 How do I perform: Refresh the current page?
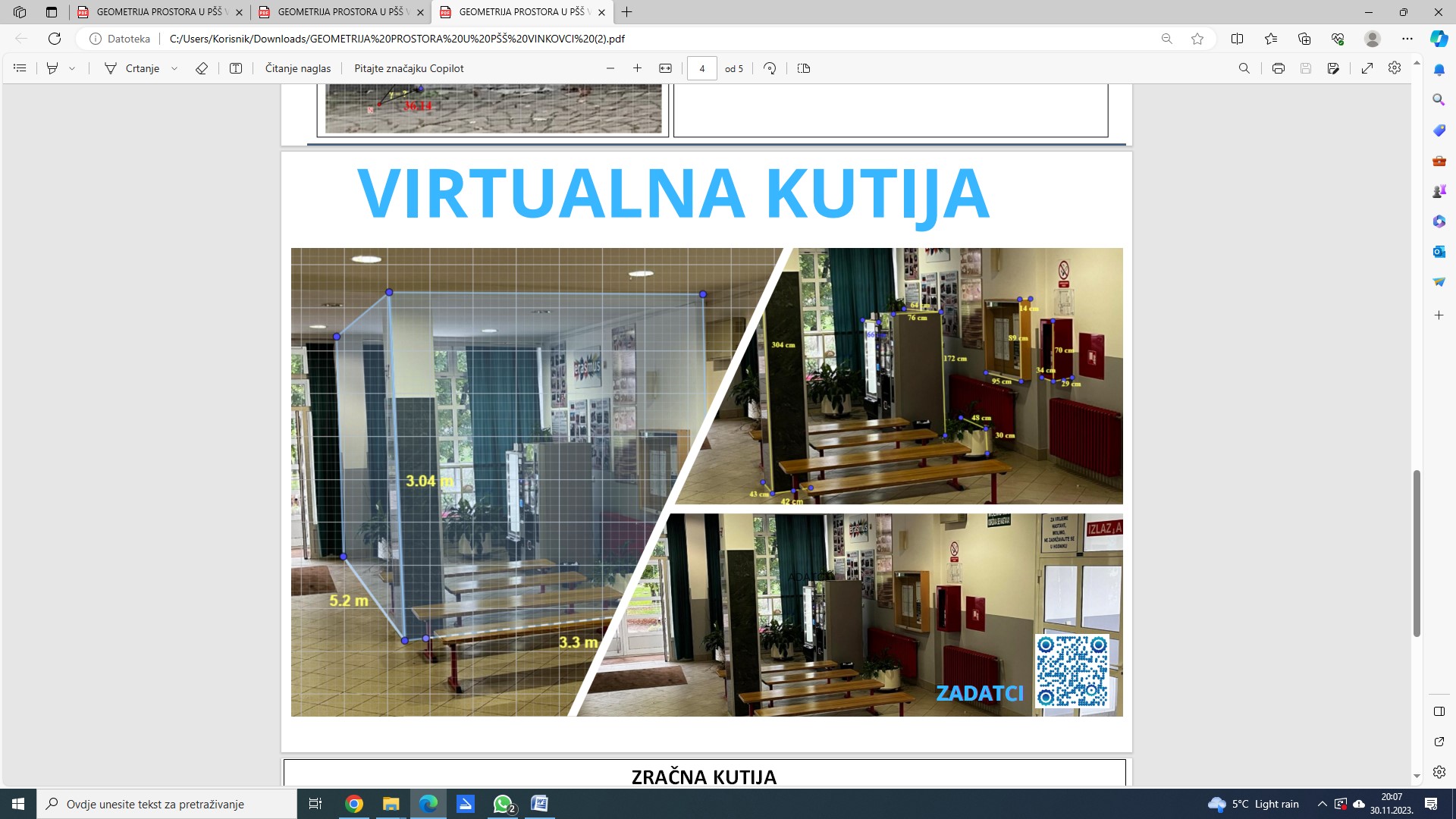55,39
